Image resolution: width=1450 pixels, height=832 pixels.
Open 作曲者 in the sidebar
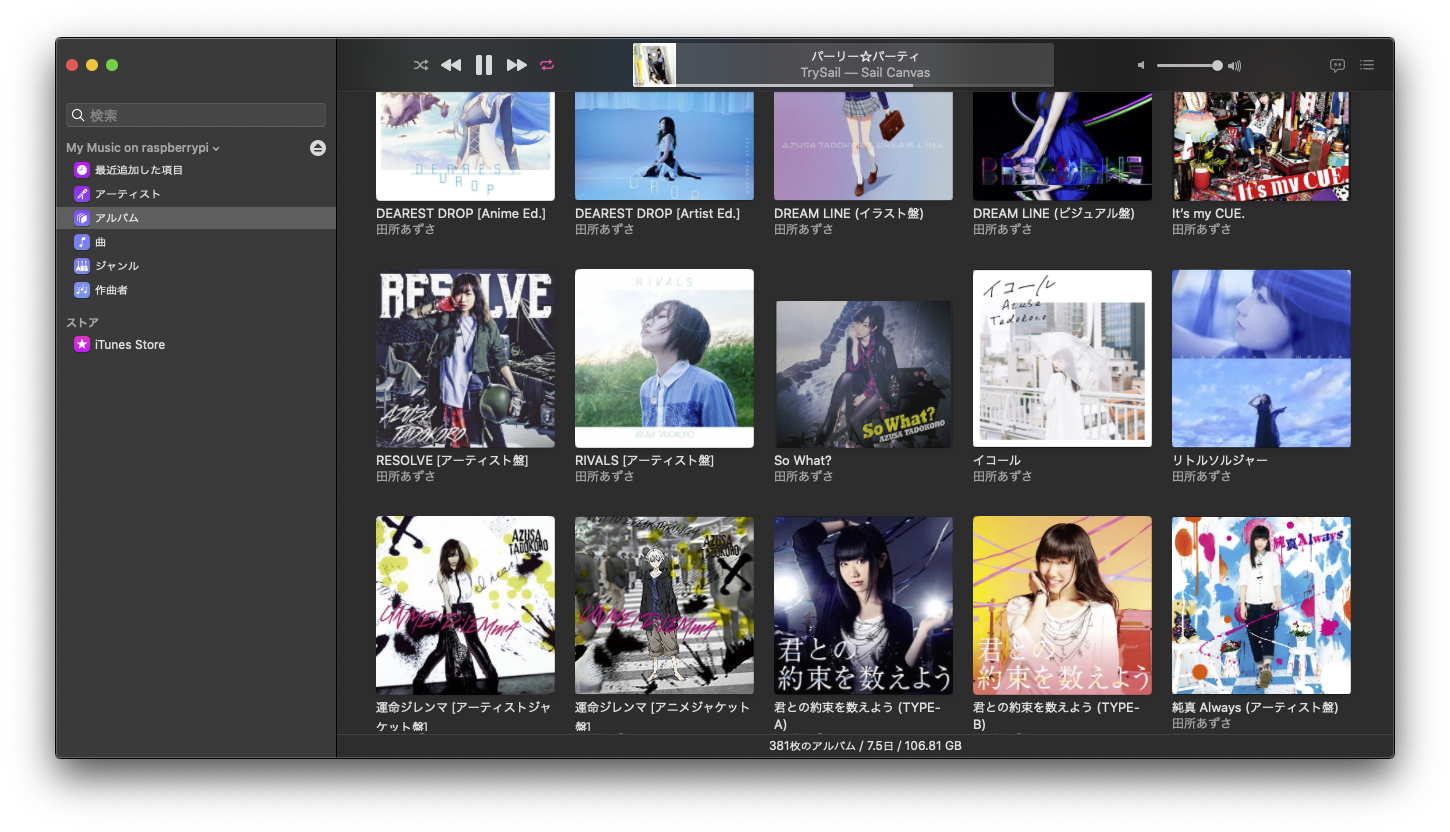pyautogui.click(x=196, y=290)
